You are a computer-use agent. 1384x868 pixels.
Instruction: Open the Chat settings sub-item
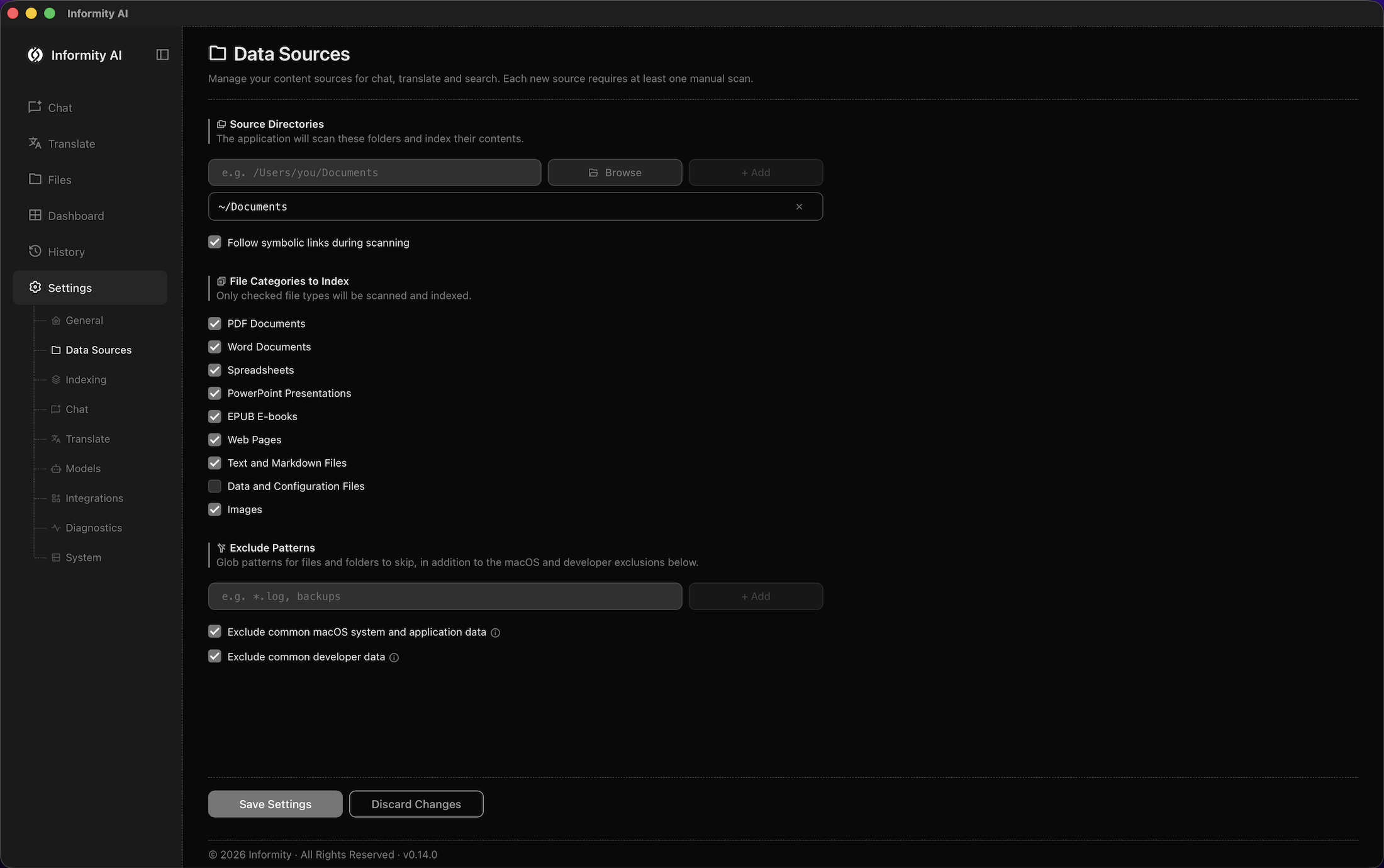pyautogui.click(x=70, y=409)
